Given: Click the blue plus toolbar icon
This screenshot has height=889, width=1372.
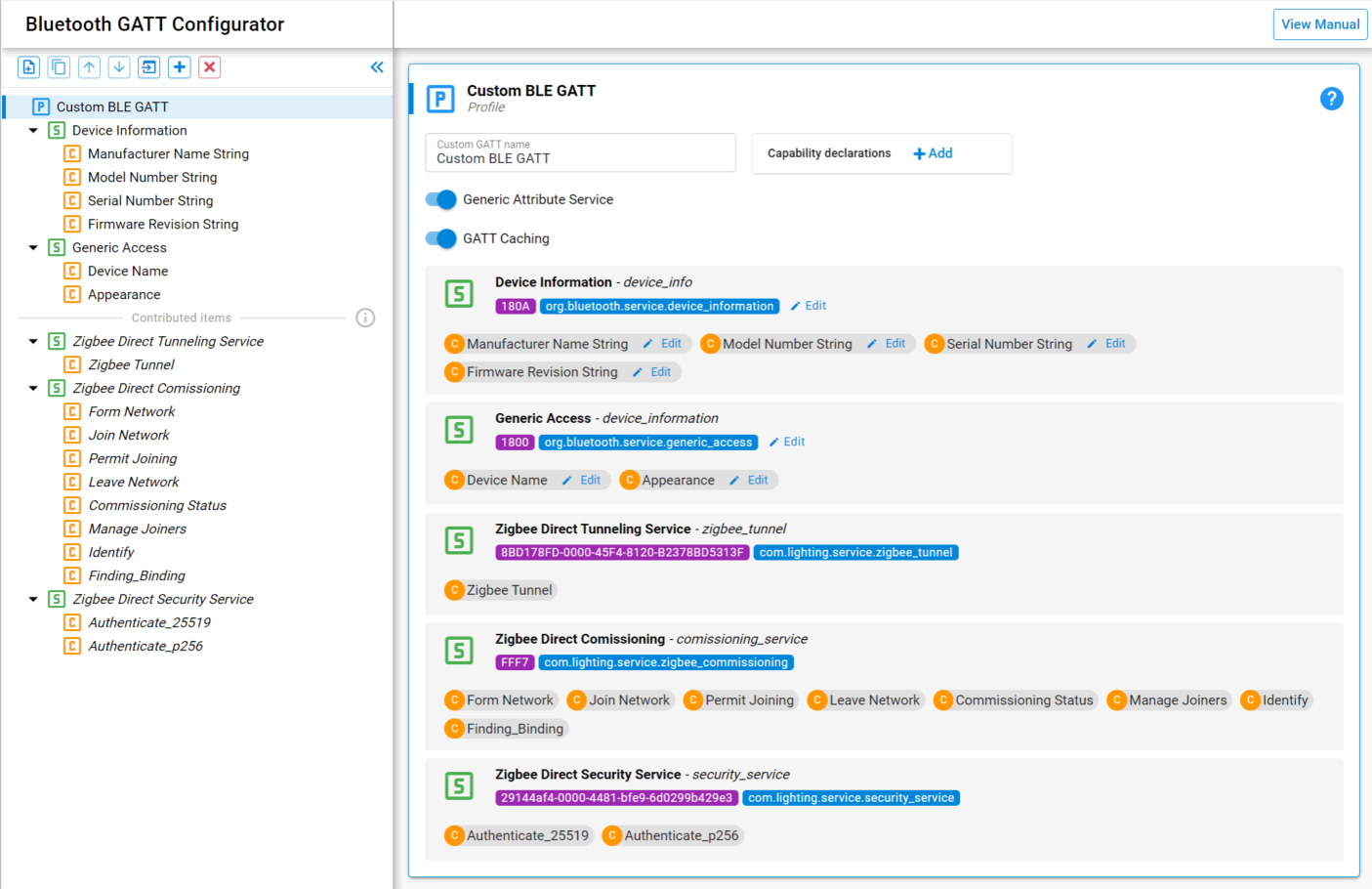Looking at the screenshot, I should coord(180,67).
